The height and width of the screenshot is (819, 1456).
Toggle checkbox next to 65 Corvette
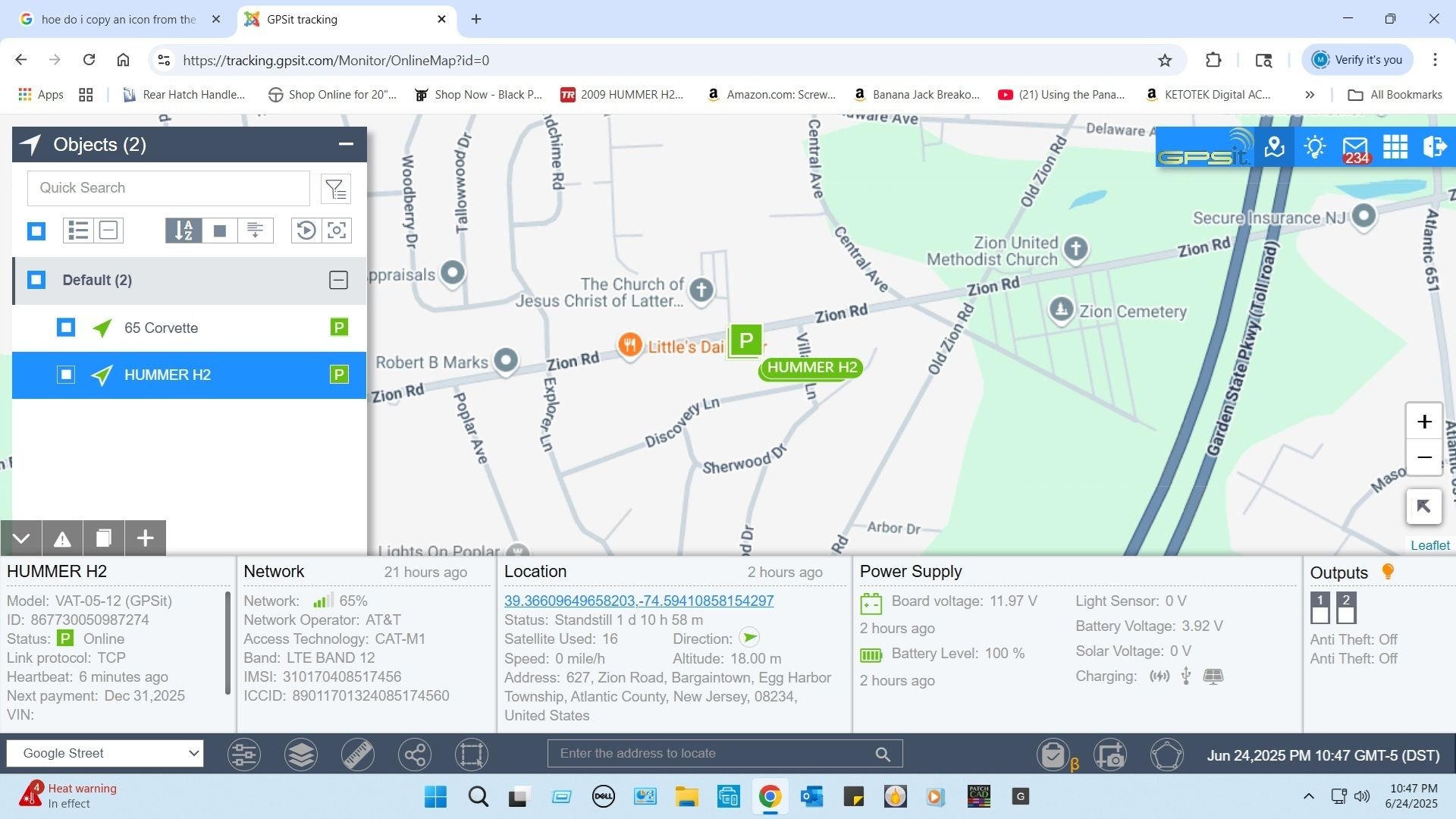(x=66, y=328)
